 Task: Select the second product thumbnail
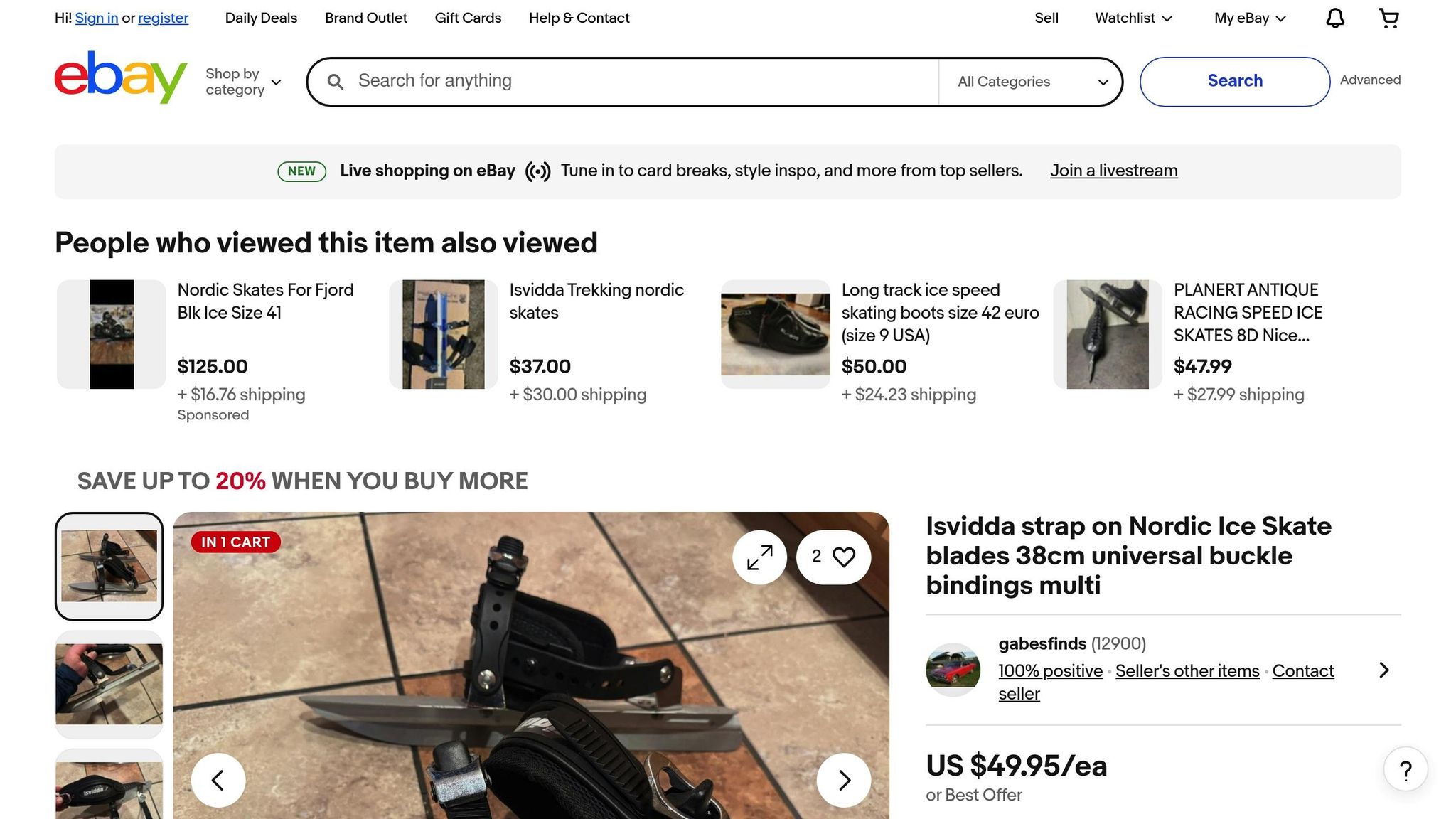109,685
